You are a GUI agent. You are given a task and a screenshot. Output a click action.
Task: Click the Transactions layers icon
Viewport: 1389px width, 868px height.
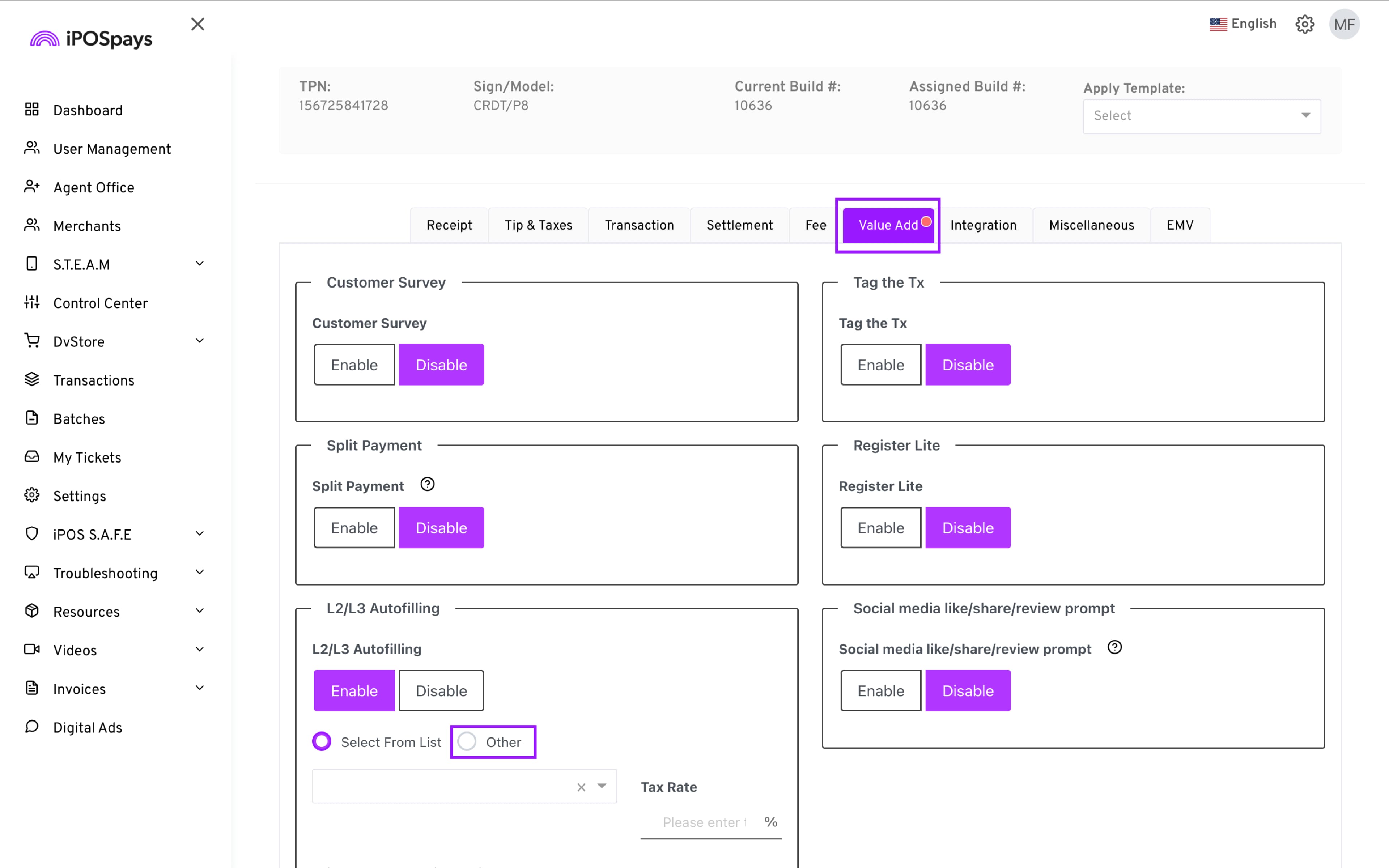[x=31, y=379]
